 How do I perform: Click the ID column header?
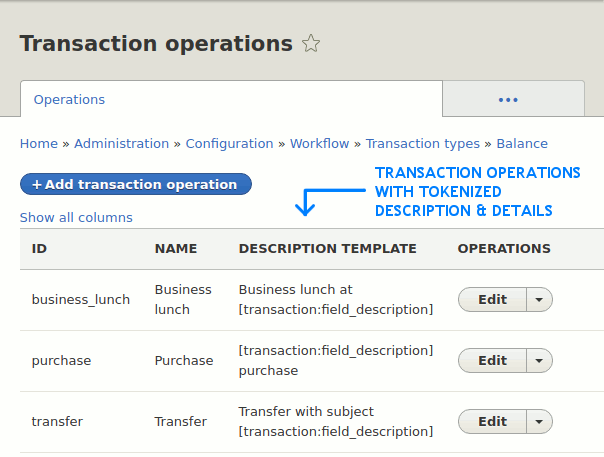[39, 249]
